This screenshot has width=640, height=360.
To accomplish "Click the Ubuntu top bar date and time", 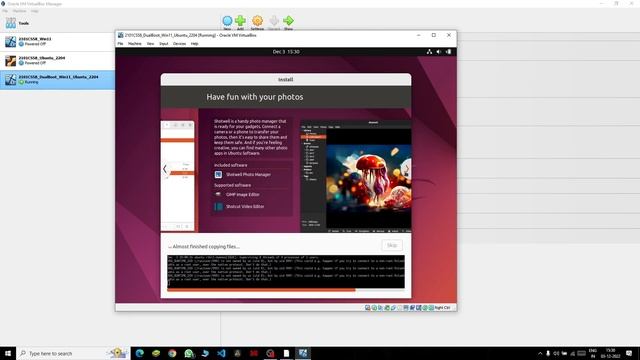I will [286, 52].
